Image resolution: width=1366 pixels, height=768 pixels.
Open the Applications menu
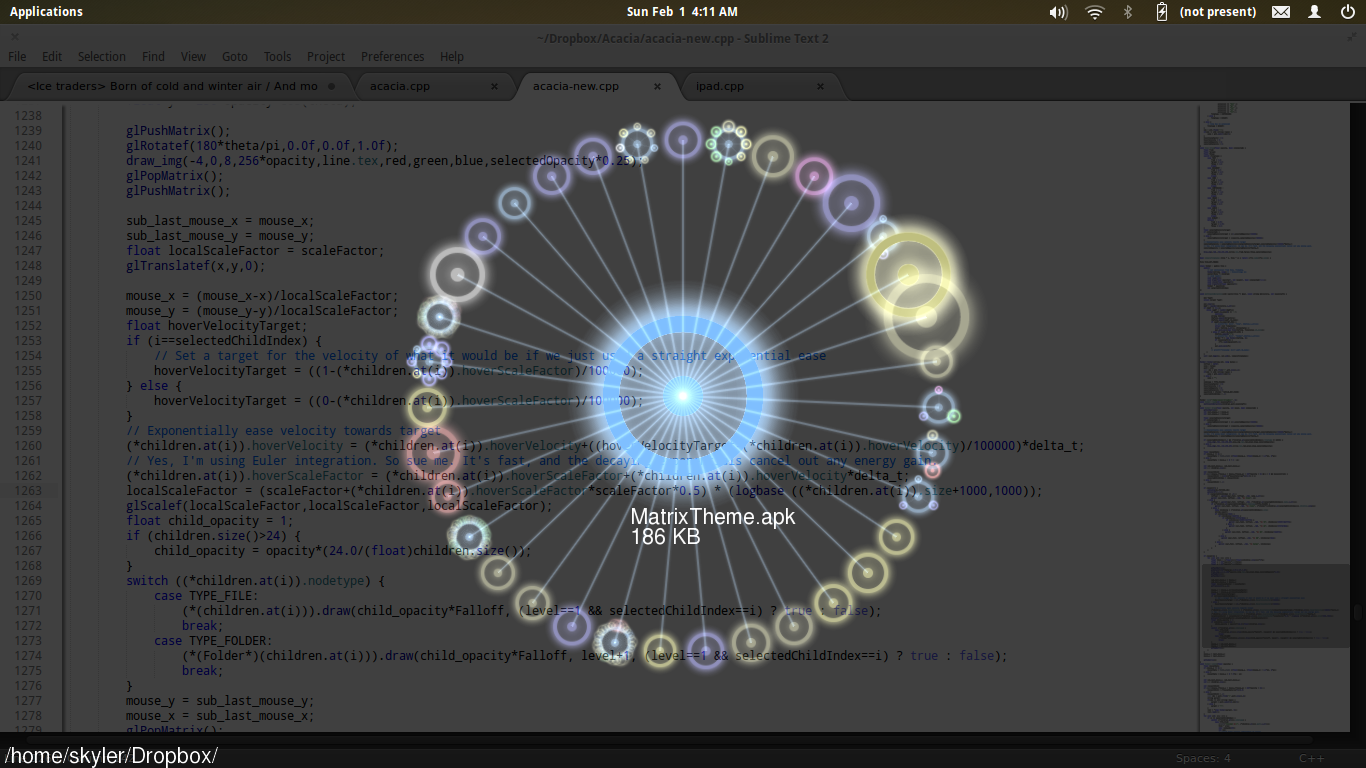point(46,12)
